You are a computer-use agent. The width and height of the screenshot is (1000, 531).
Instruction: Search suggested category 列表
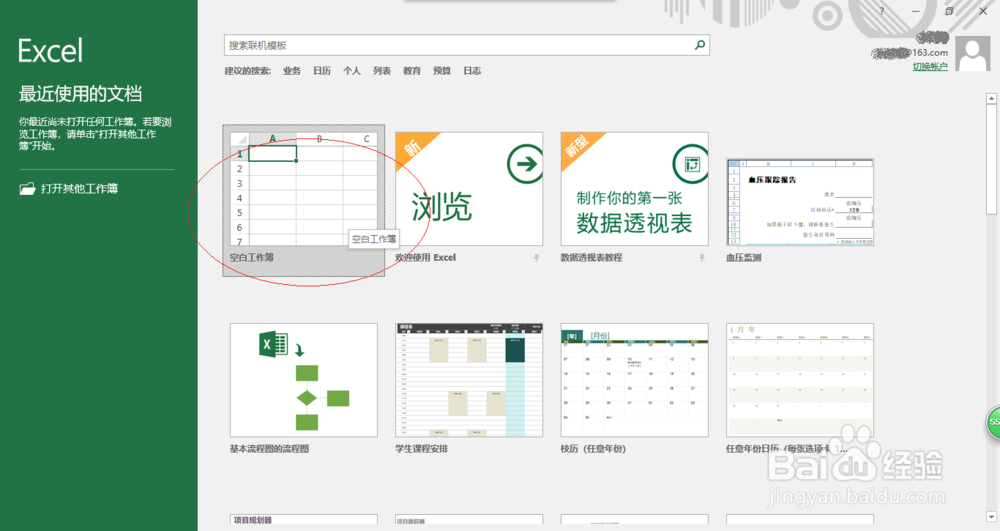382,71
